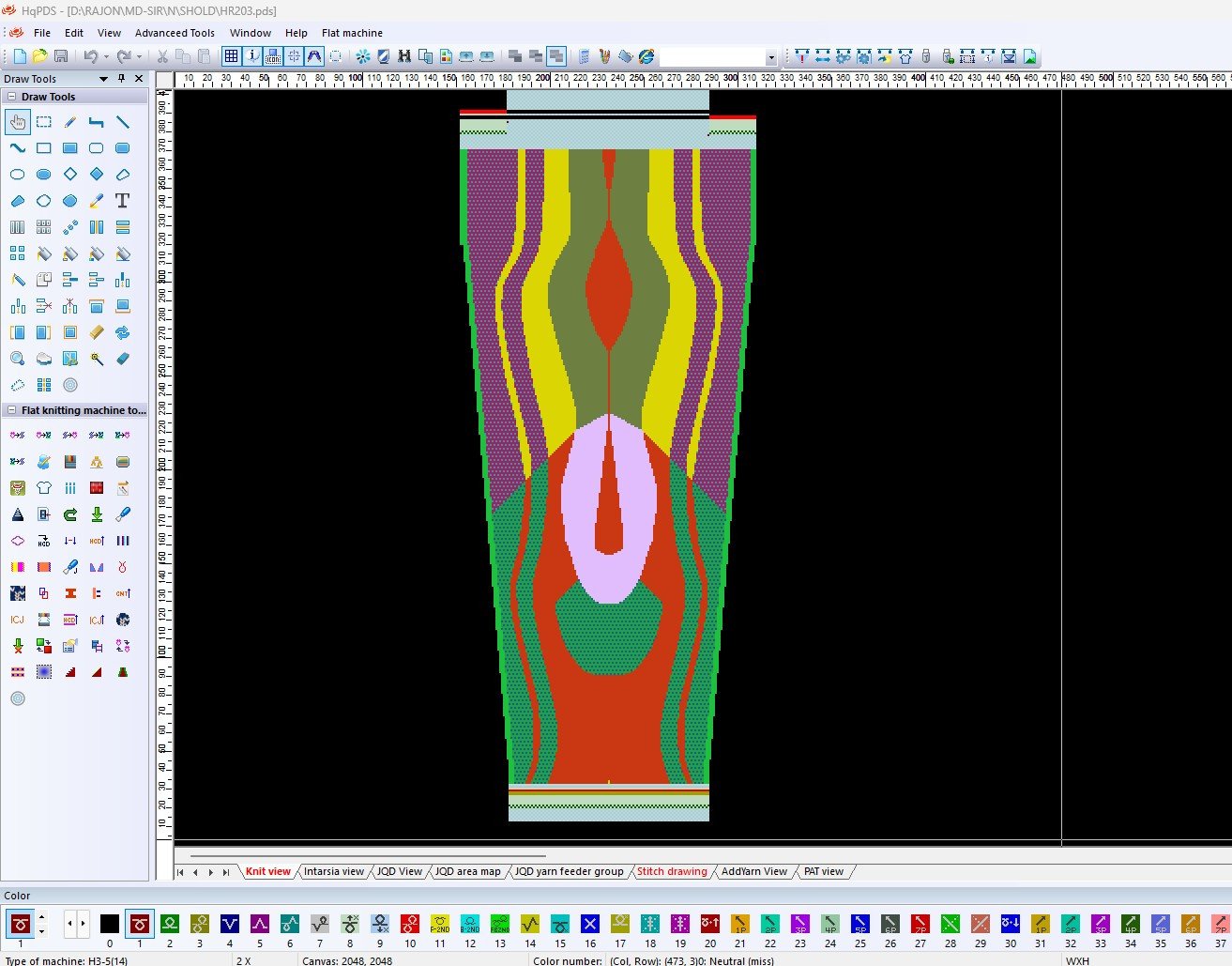Pin the Draw Tools panel
This screenshot has height=966, width=1232.
point(121,79)
